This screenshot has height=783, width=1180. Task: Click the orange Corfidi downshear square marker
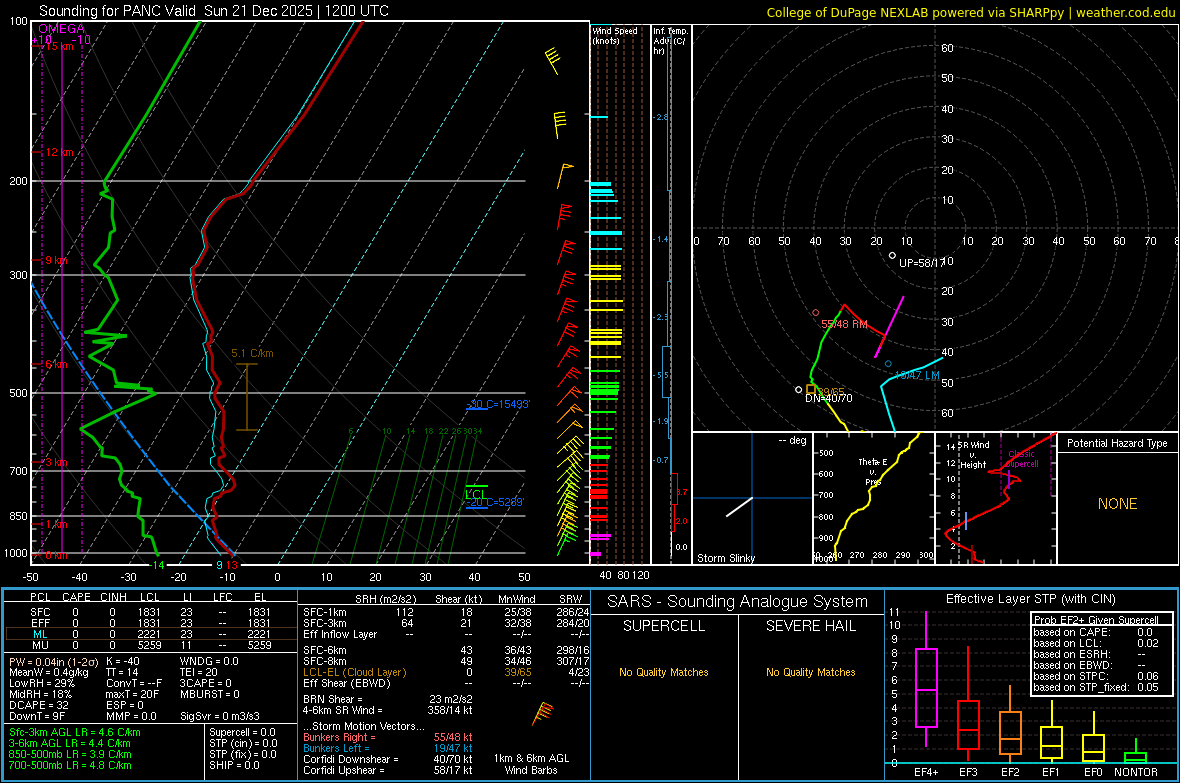(810, 389)
